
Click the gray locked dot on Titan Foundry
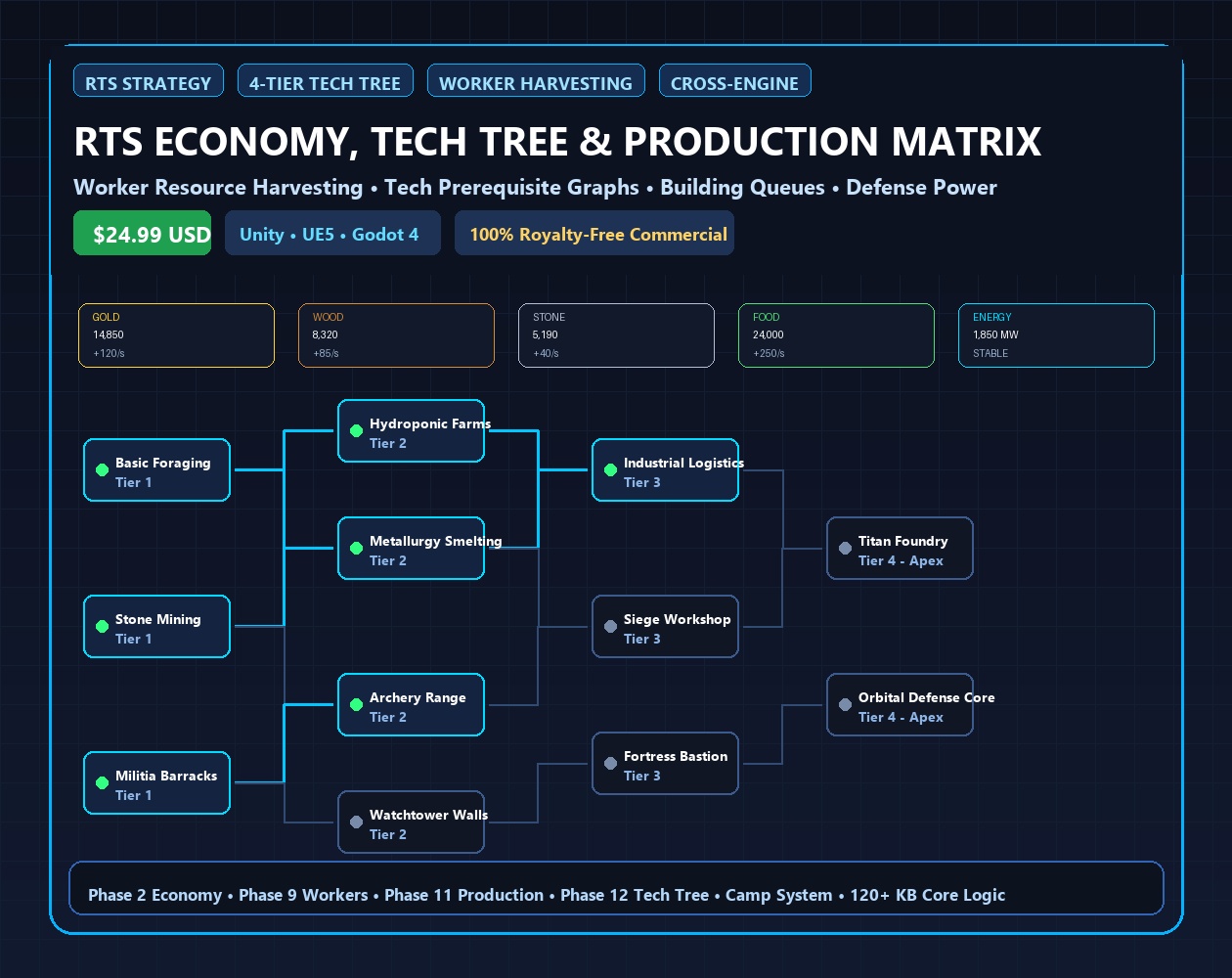pos(845,549)
